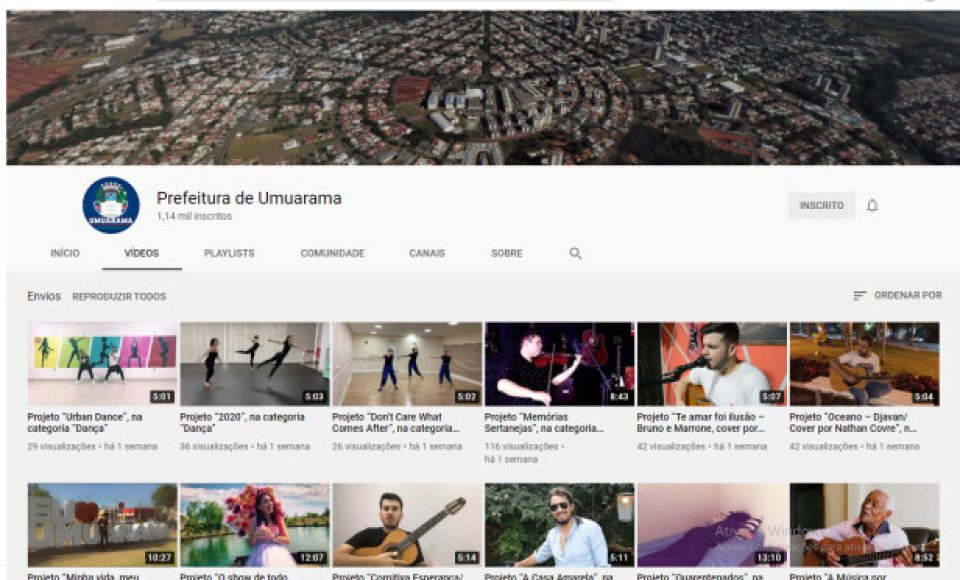Image resolution: width=960 pixels, height=580 pixels.
Task: Open the Minha vida video thumbnail (10:27)
Action: 102,525
